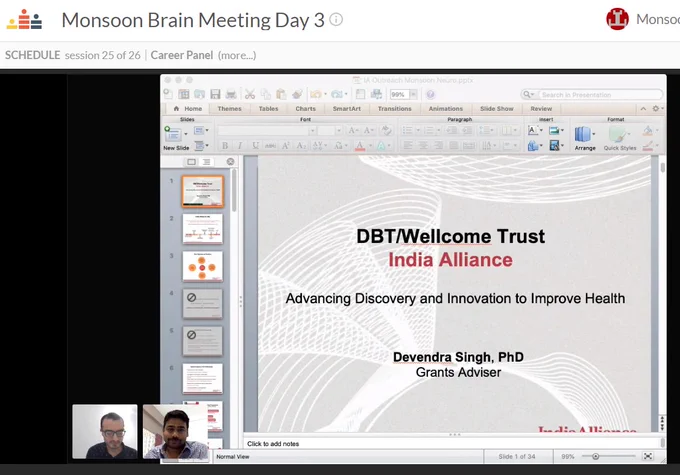Switch to the SmartArt tab
This screenshot has height=475, width=680.
347,108
